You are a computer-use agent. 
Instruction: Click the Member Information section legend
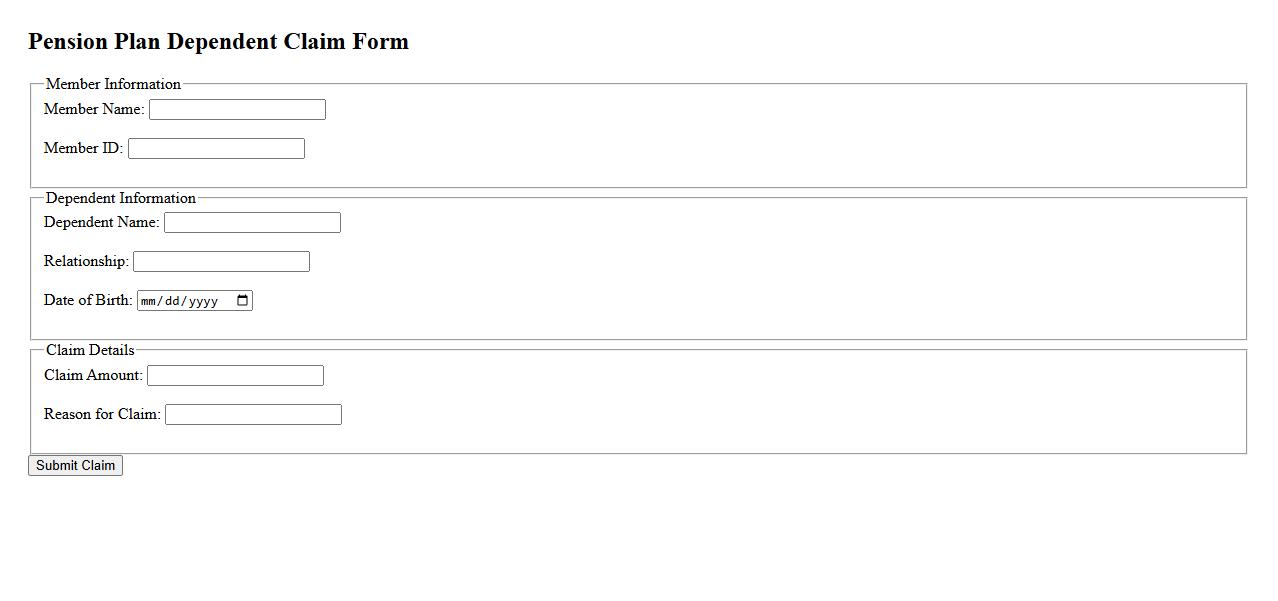point(113,84)
